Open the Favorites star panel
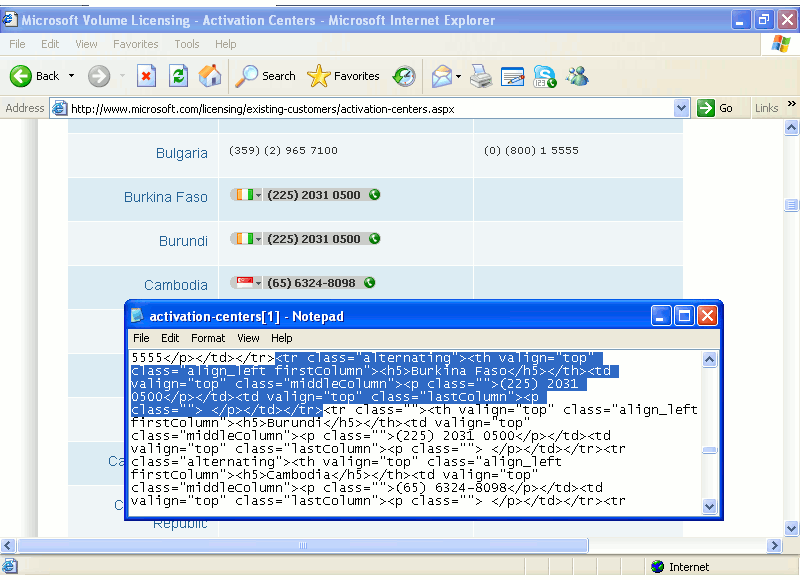The image size is (800, 580). pyautogui.click(x=343, y=77)
